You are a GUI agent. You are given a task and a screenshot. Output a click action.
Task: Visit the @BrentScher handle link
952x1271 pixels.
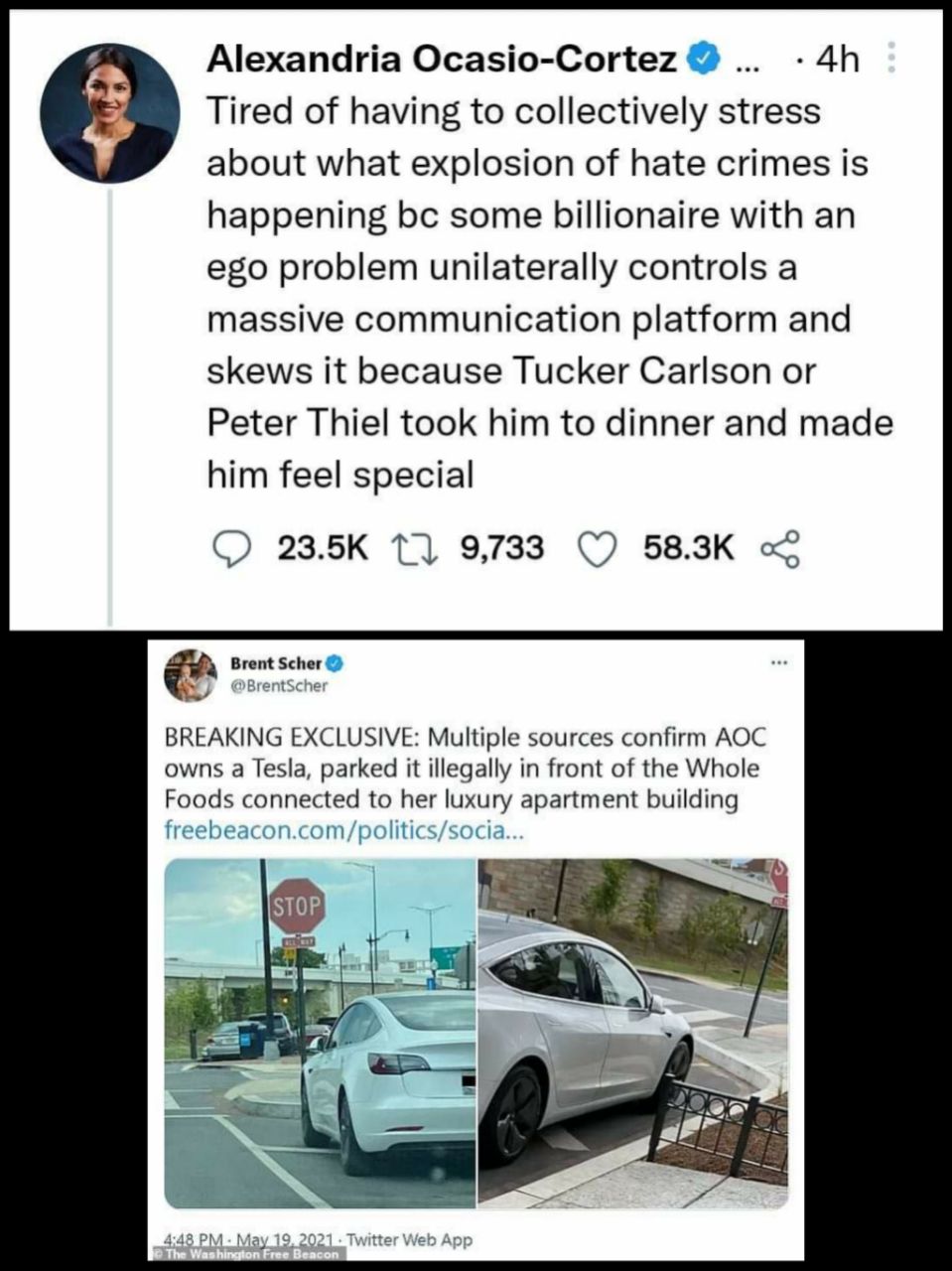(x=279, y=684)
